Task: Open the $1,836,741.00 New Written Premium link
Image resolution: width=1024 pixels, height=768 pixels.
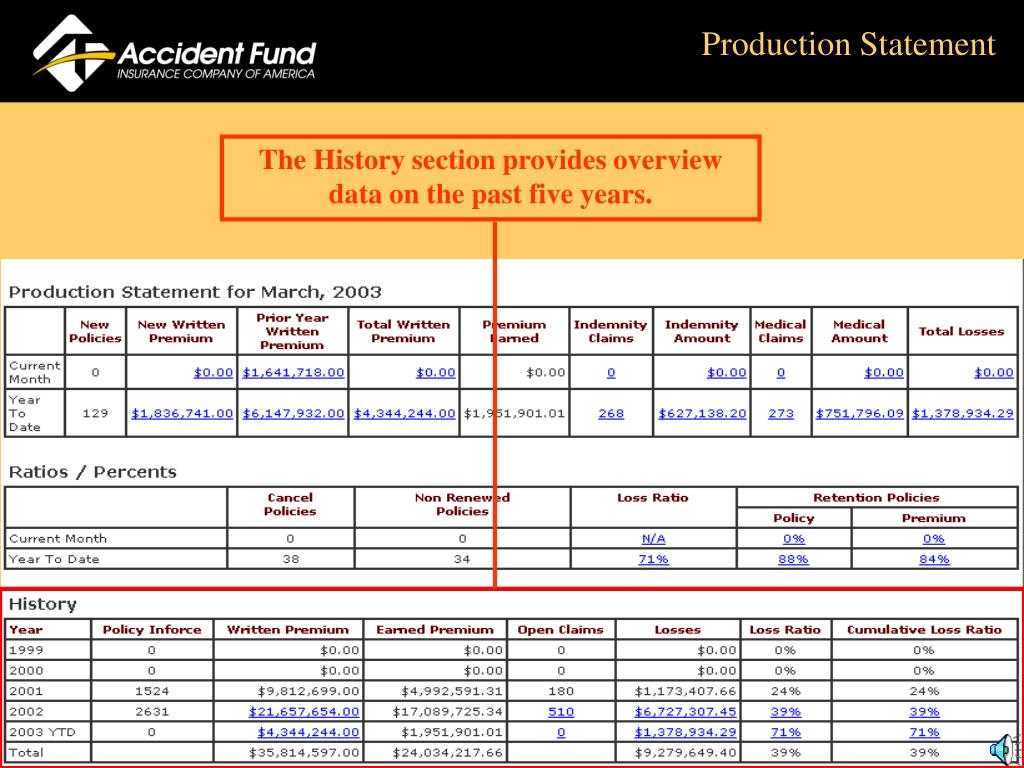Action: (x=182, y=413)
